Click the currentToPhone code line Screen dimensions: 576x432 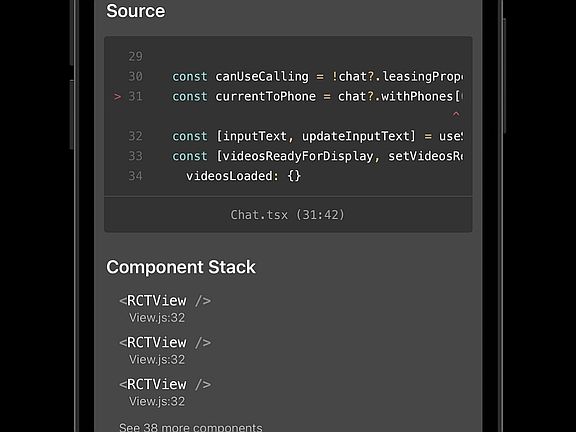pyautogui.click(x=317, y=97)
